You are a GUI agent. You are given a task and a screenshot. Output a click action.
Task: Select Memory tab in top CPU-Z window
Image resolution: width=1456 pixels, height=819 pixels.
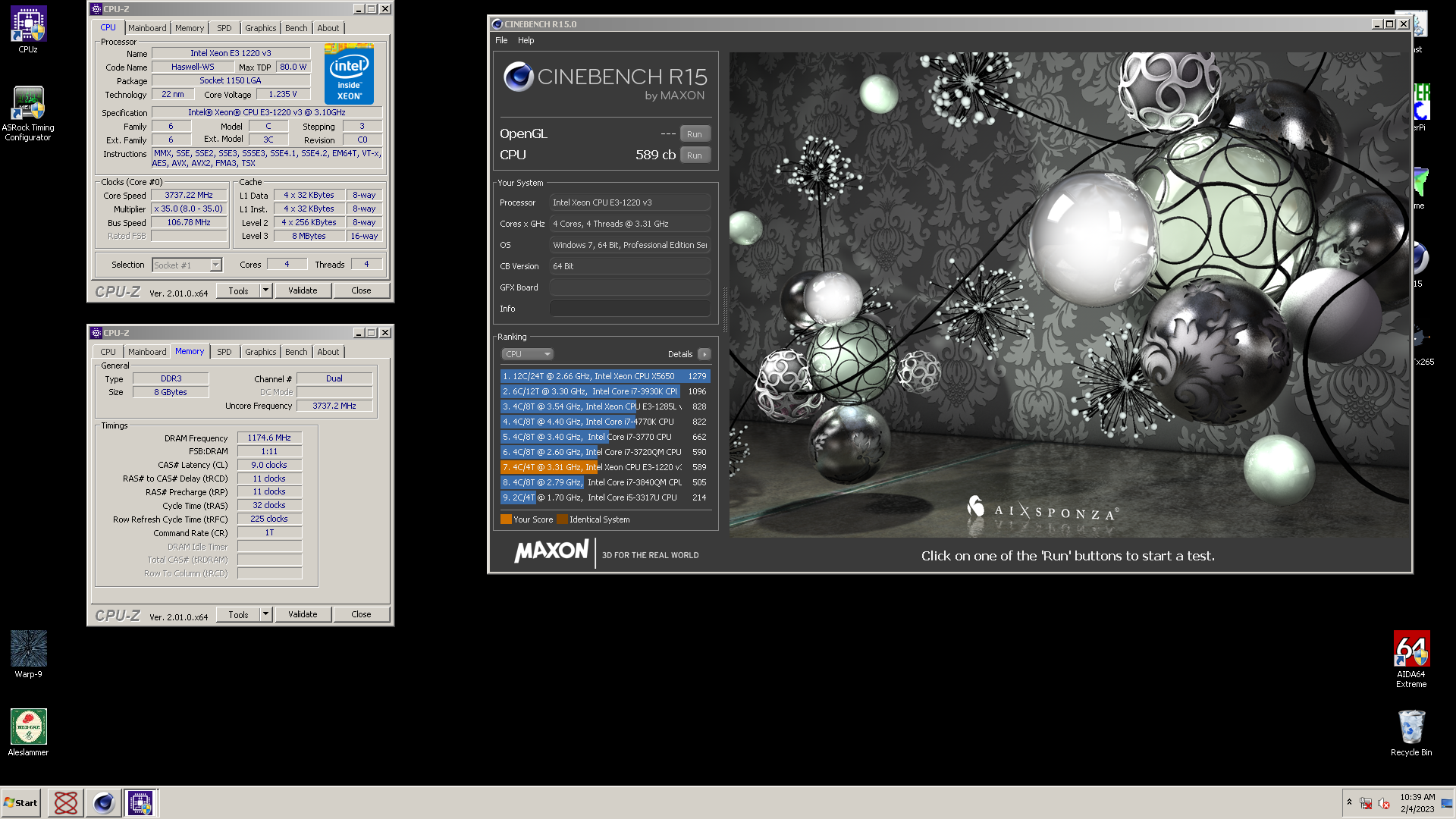click(190, 28)
